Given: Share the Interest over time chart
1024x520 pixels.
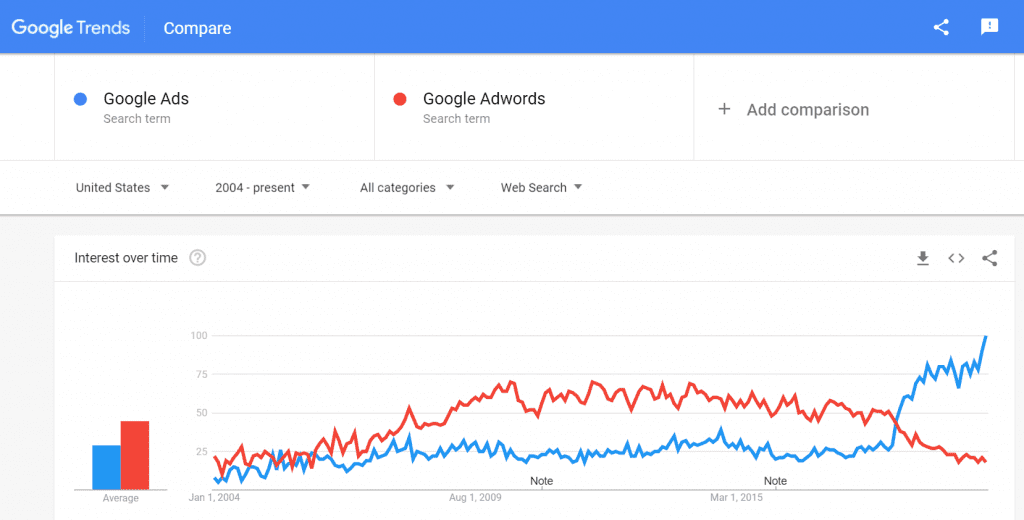Looking at the screenshot, I should pyautogui.click(x=989, y=258).
